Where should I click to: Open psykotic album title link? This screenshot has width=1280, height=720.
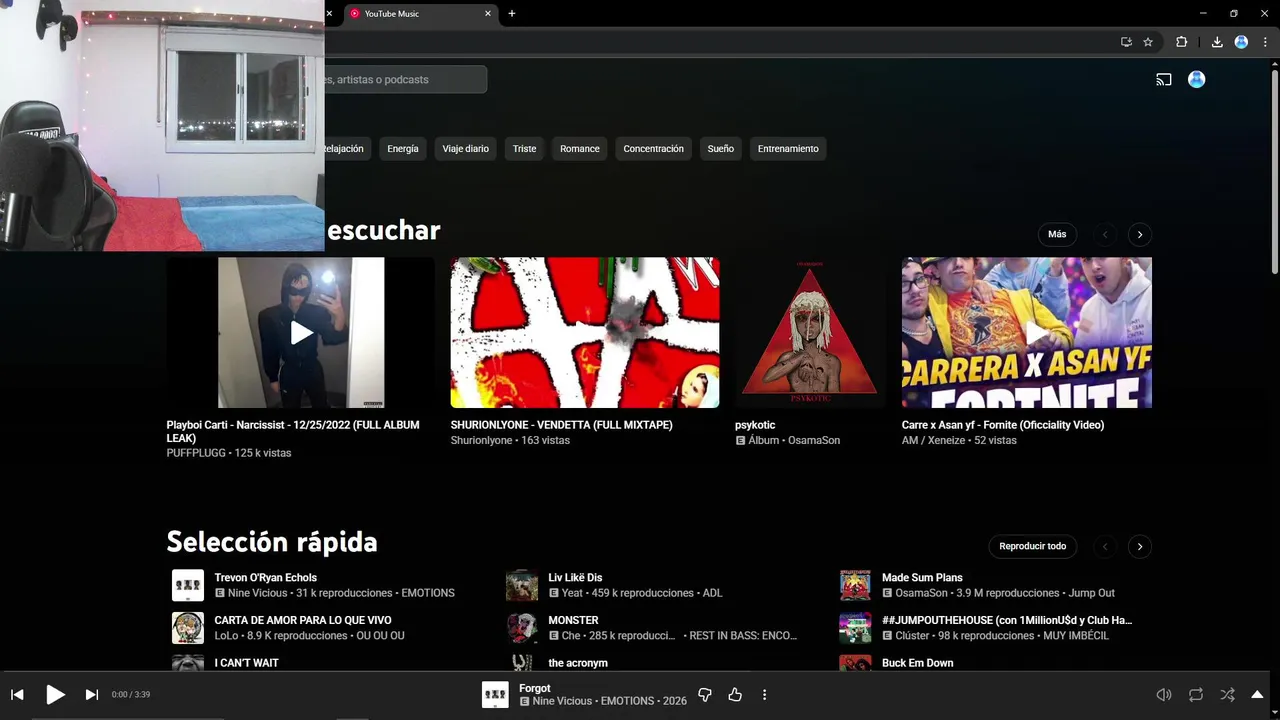(x=755, y=425)
